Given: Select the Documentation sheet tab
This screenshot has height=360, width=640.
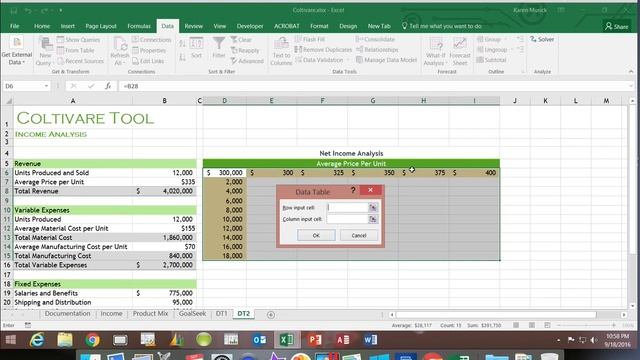Looking at the screenshot, I should [67, 313].
